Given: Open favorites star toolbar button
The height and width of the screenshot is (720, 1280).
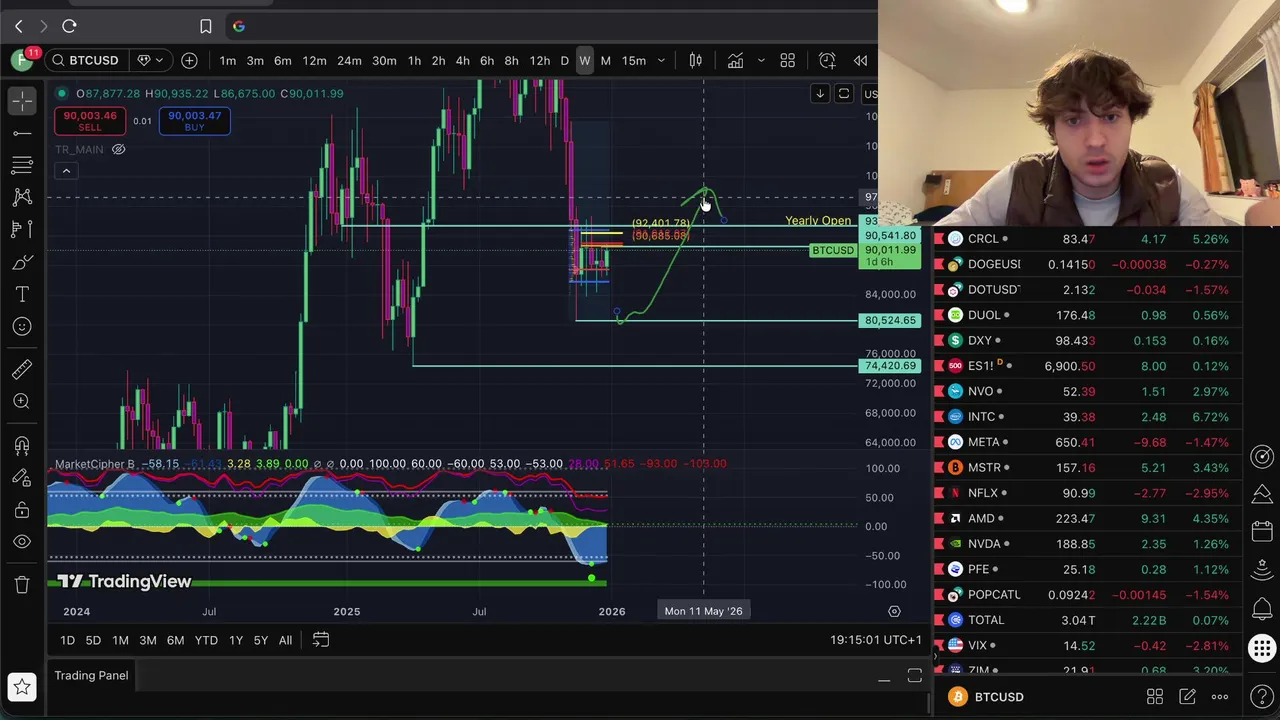Looking at the screenshot, I should (x=22, y=686).
